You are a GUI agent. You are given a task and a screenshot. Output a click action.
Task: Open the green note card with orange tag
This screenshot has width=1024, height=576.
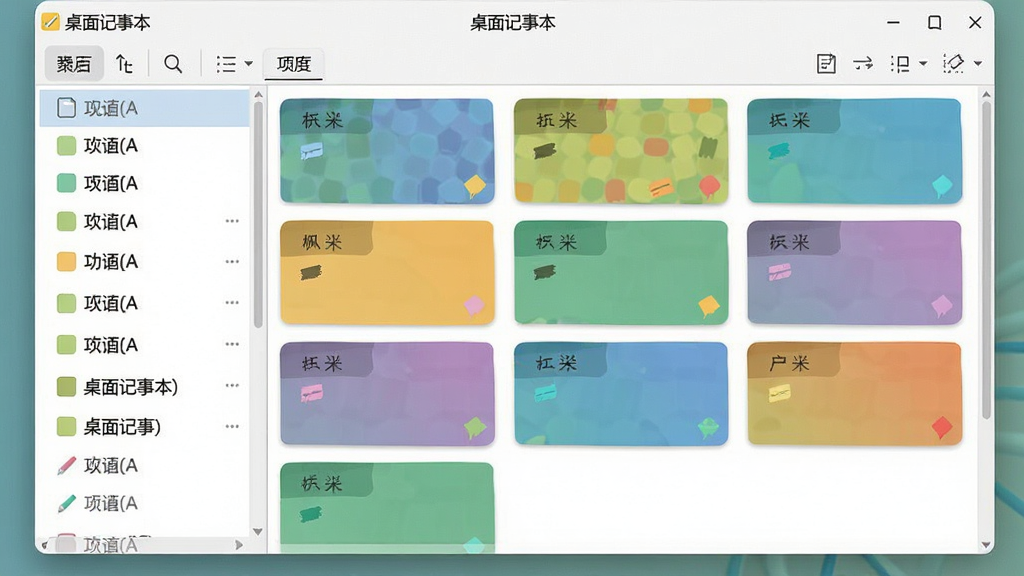pos(620,272)
